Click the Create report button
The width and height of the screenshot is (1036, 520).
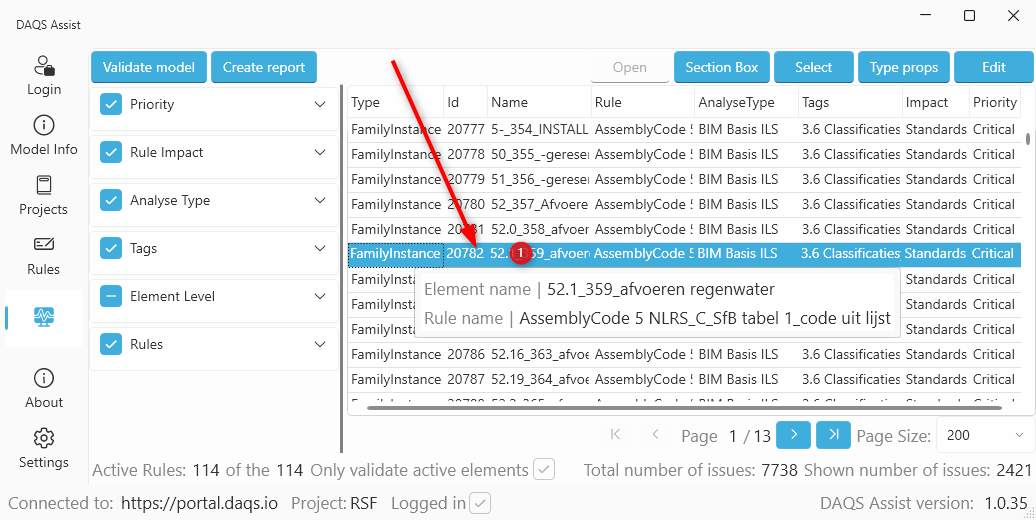click(264, 67)
